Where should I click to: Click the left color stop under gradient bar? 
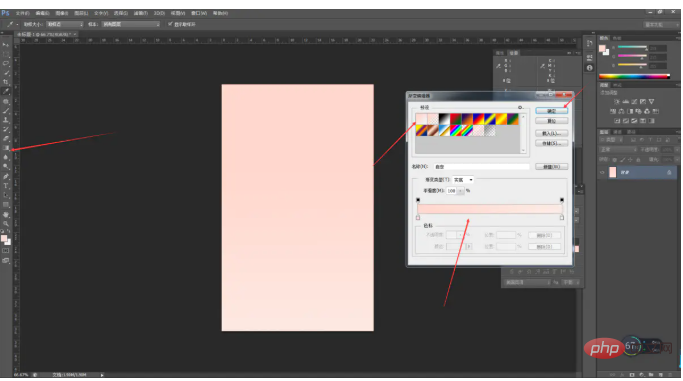click(x=418, y=217)
